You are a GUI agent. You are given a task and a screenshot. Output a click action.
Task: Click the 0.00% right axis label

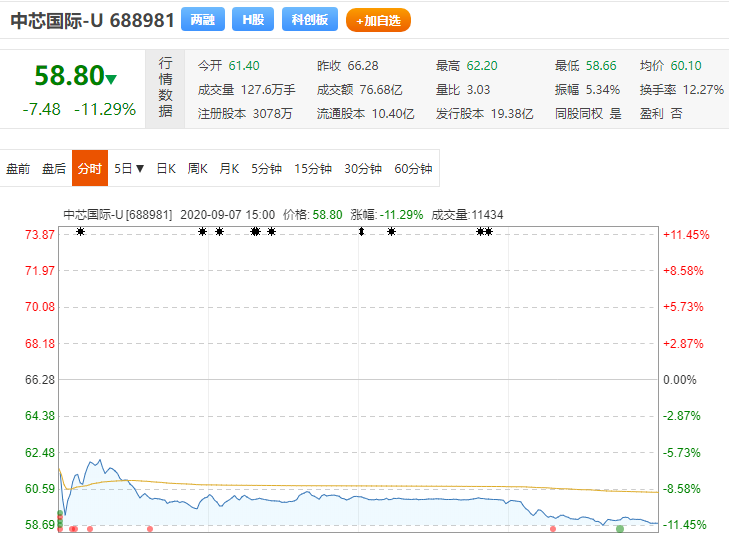pos(680,380)
